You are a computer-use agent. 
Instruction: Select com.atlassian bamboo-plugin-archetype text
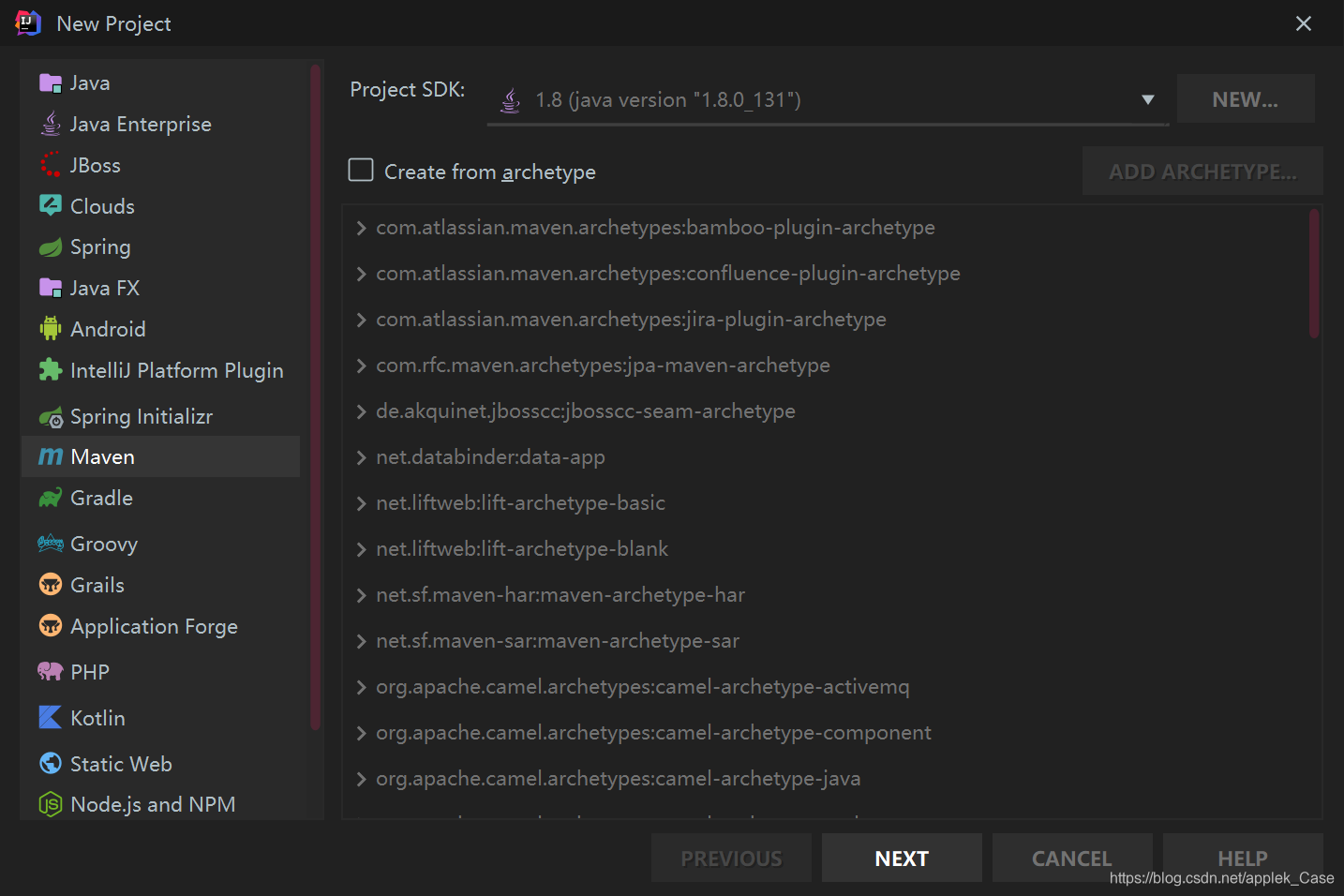(x=655, y=228)
